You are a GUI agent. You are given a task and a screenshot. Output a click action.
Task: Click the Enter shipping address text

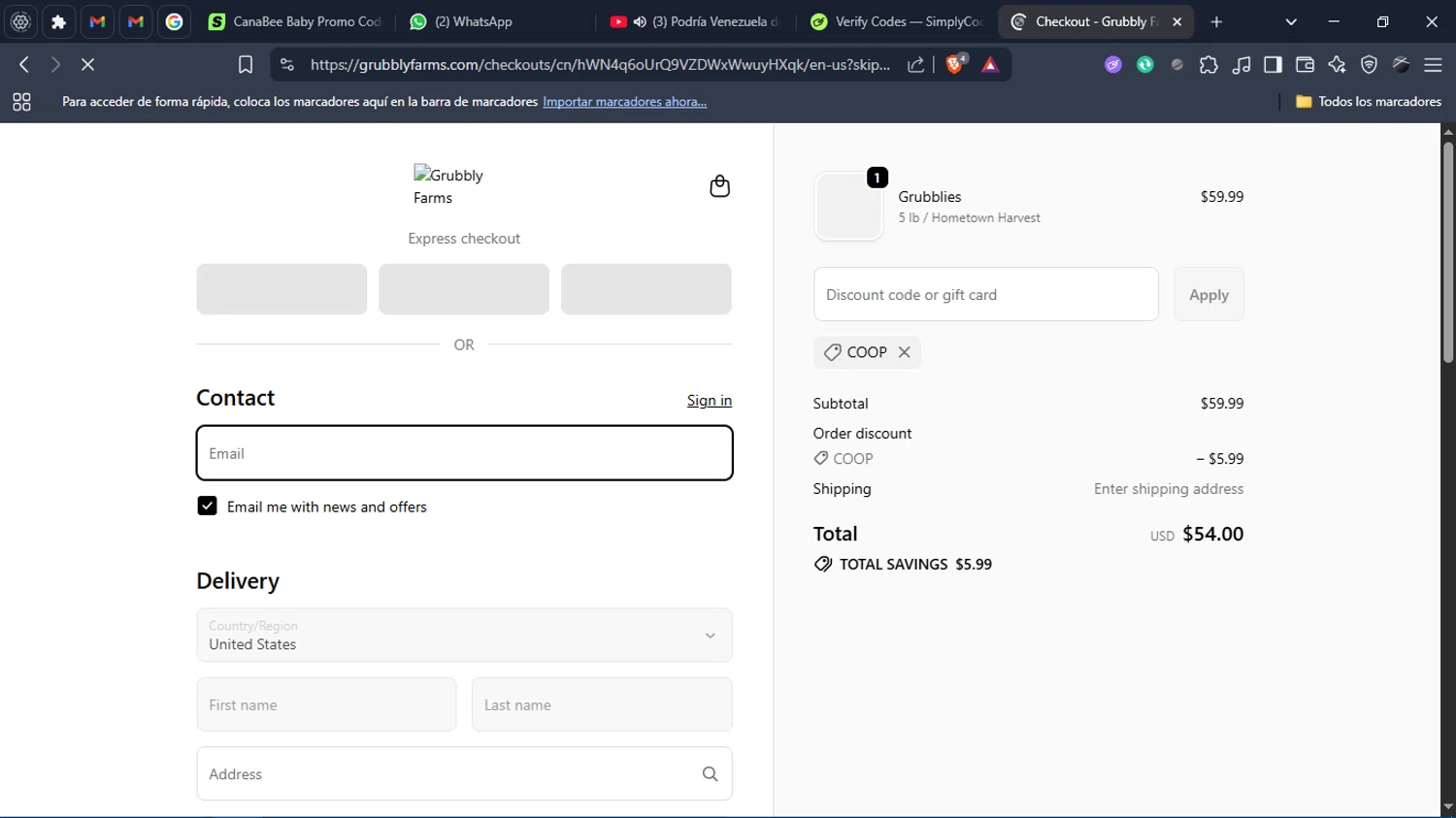click(x=1169, y=489)
